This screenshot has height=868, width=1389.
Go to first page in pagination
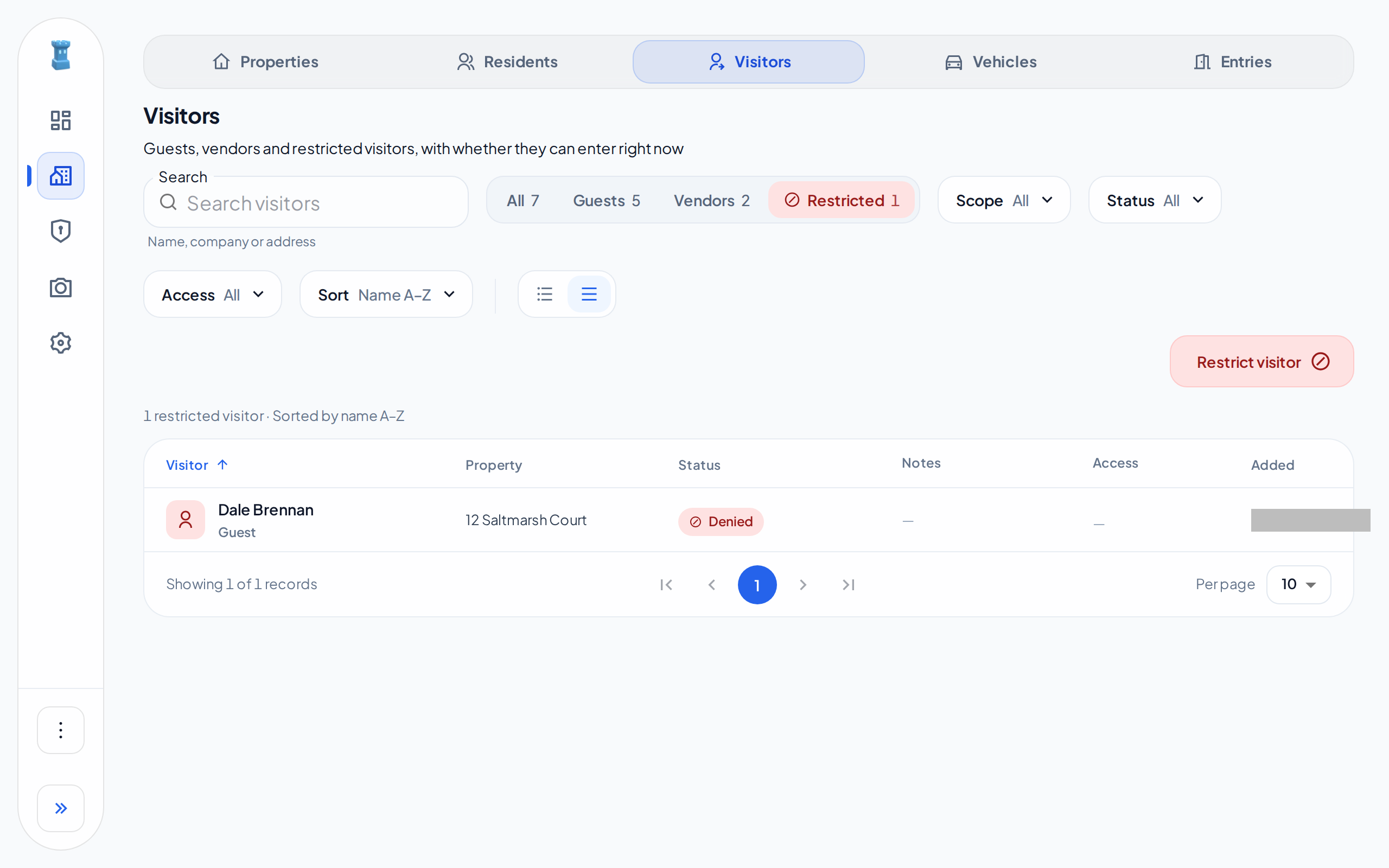(x=666, y=585)
